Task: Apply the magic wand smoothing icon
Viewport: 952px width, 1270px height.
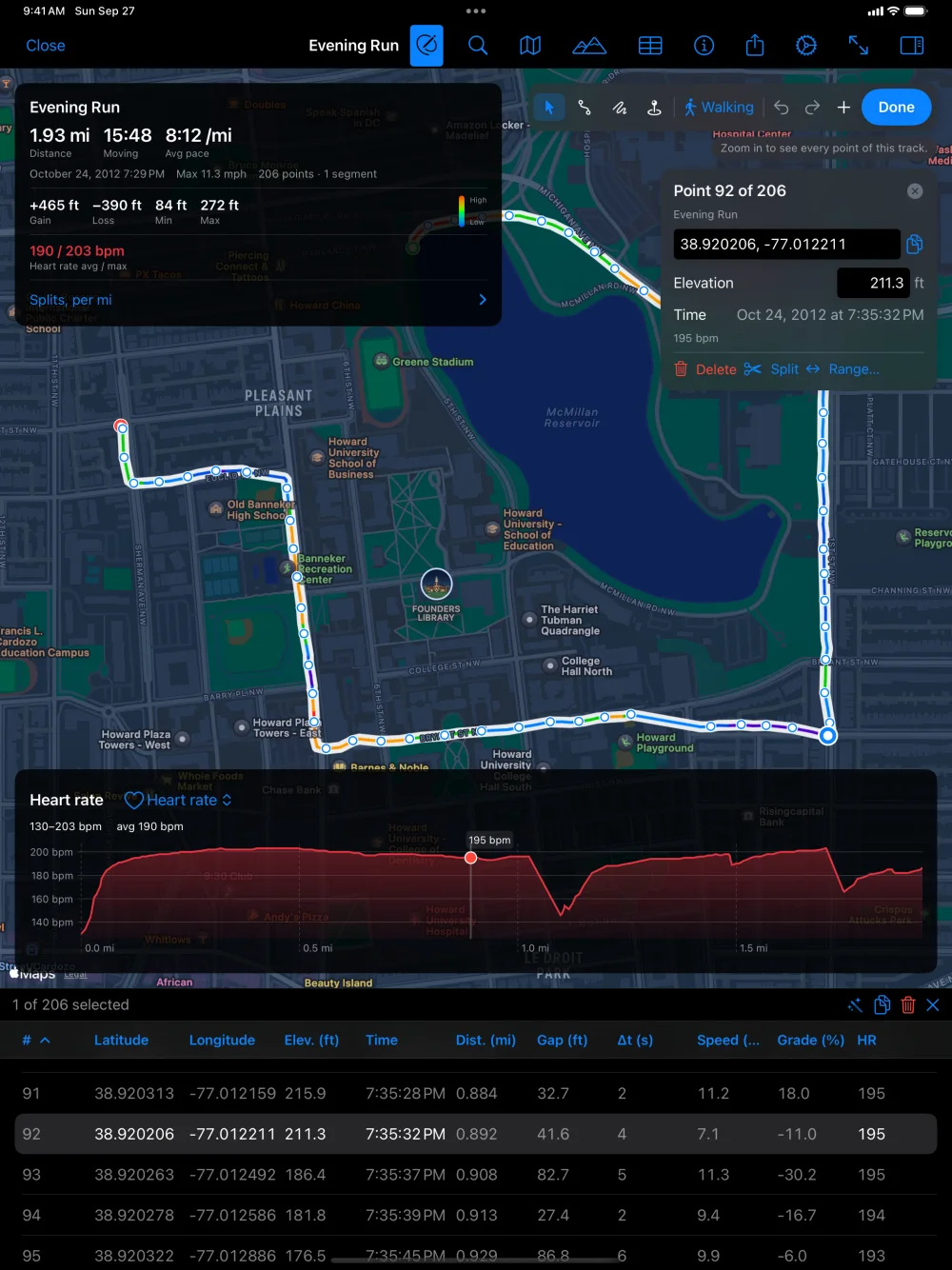Action: click(x=855, y=1005)
